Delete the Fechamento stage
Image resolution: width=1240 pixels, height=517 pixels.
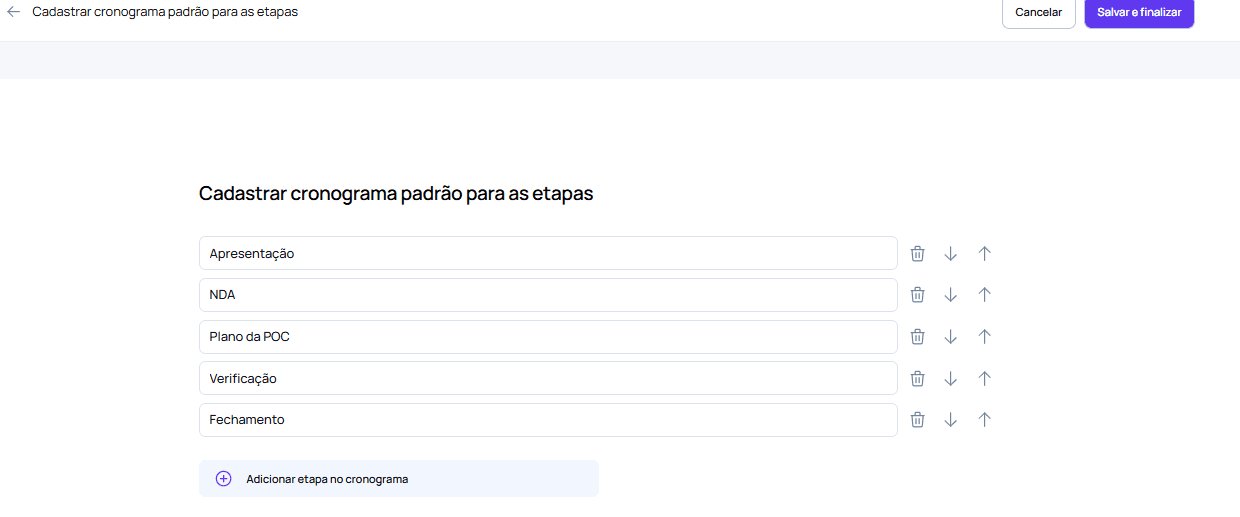(917, 420)
